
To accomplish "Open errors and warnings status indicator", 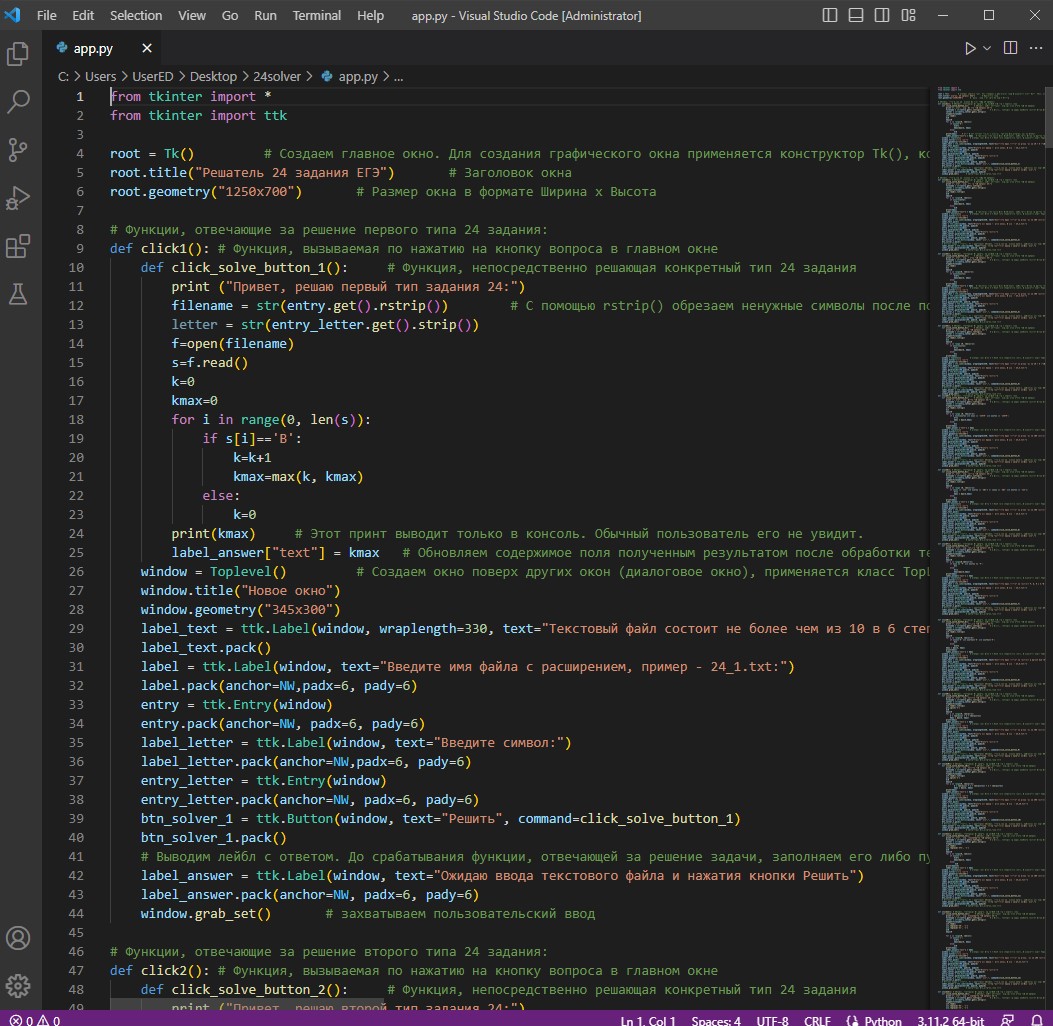I will [35, 1020].
